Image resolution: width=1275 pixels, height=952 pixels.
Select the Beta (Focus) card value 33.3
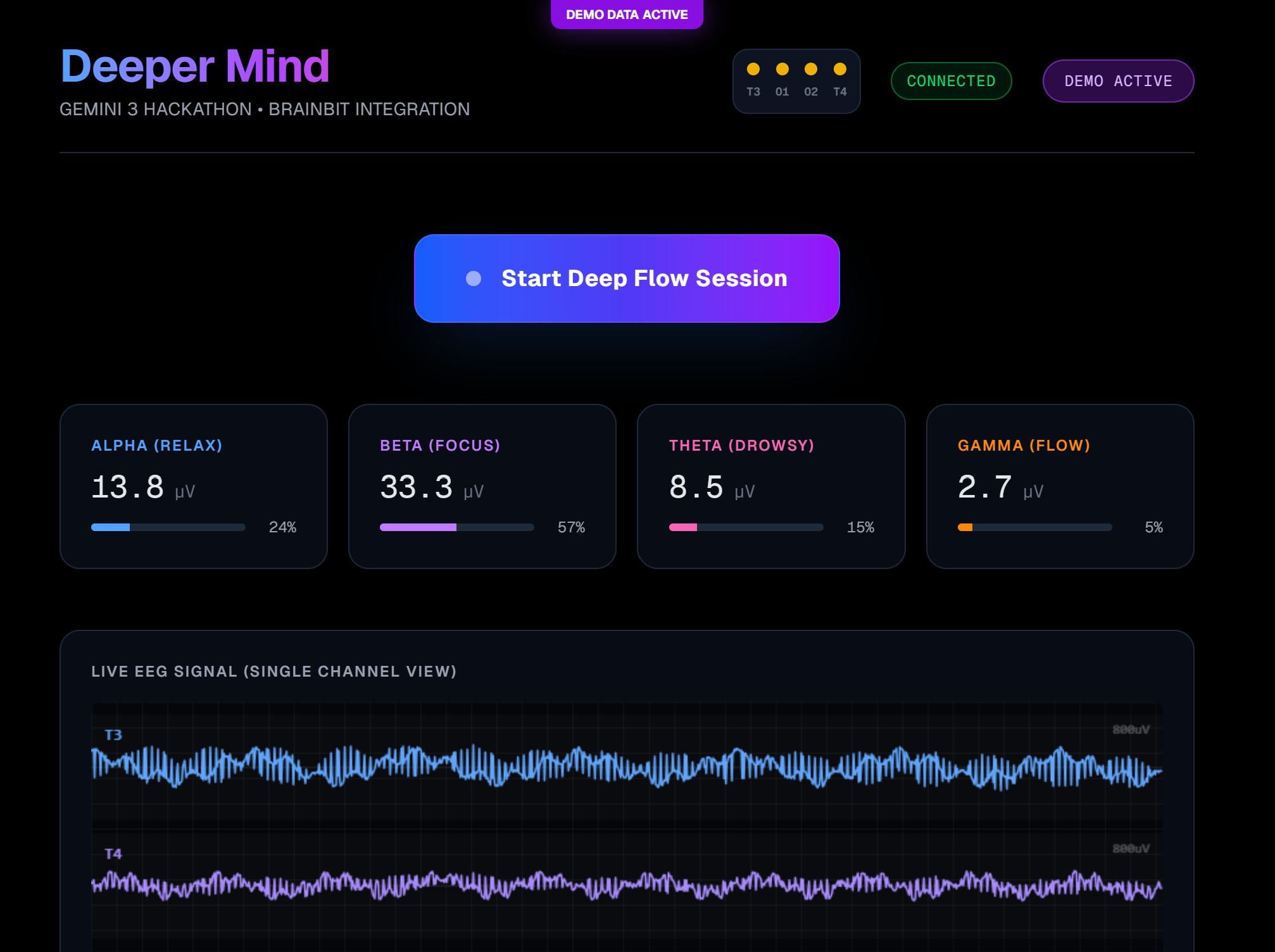click(x=416, y=487)
